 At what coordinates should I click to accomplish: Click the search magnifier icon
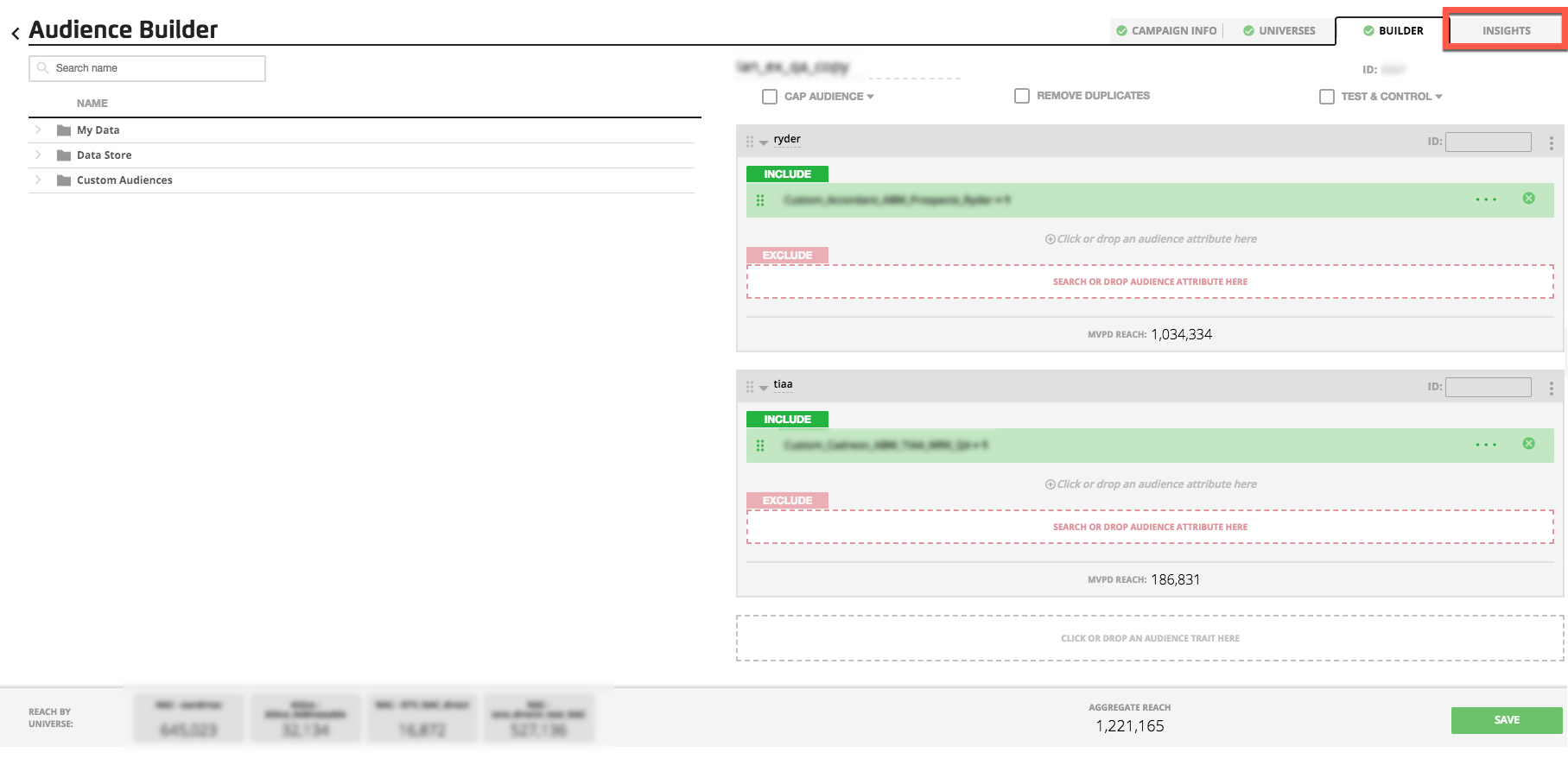[x=42, y=68]
